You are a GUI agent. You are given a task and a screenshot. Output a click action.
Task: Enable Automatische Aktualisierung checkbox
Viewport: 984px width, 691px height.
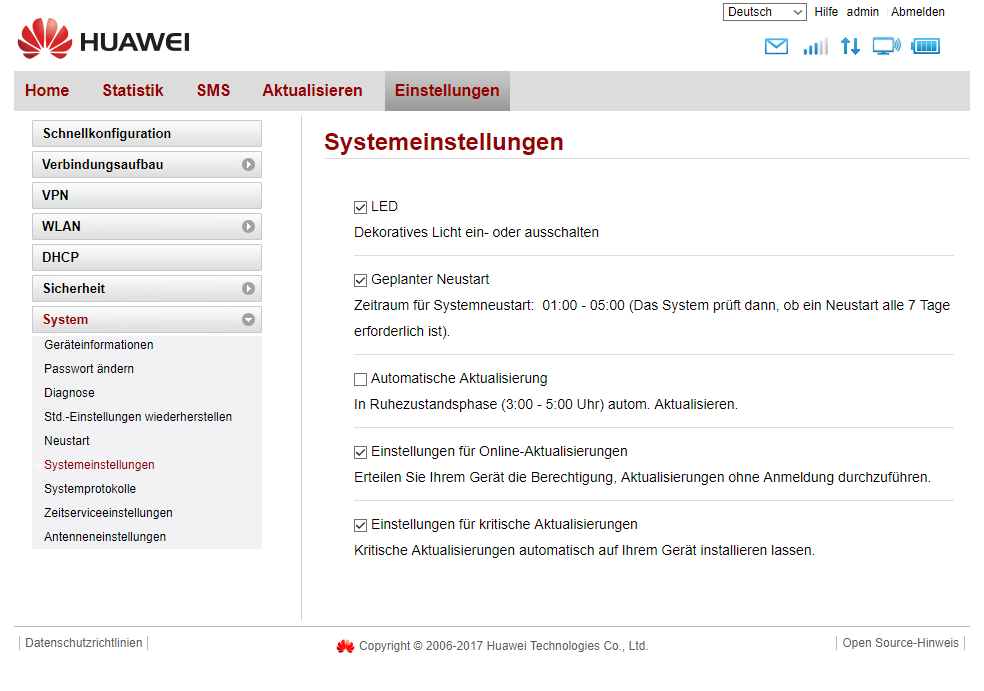[x=361, y=379]
